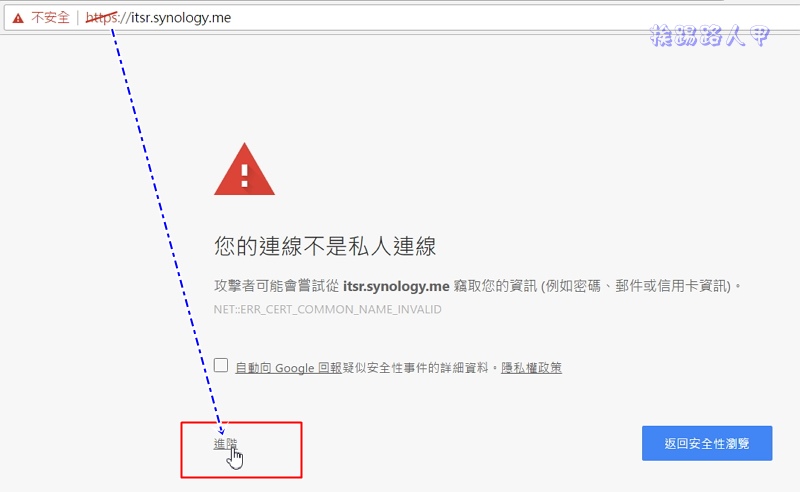Click the separator after the 不安全 label

tap(78, 18)
